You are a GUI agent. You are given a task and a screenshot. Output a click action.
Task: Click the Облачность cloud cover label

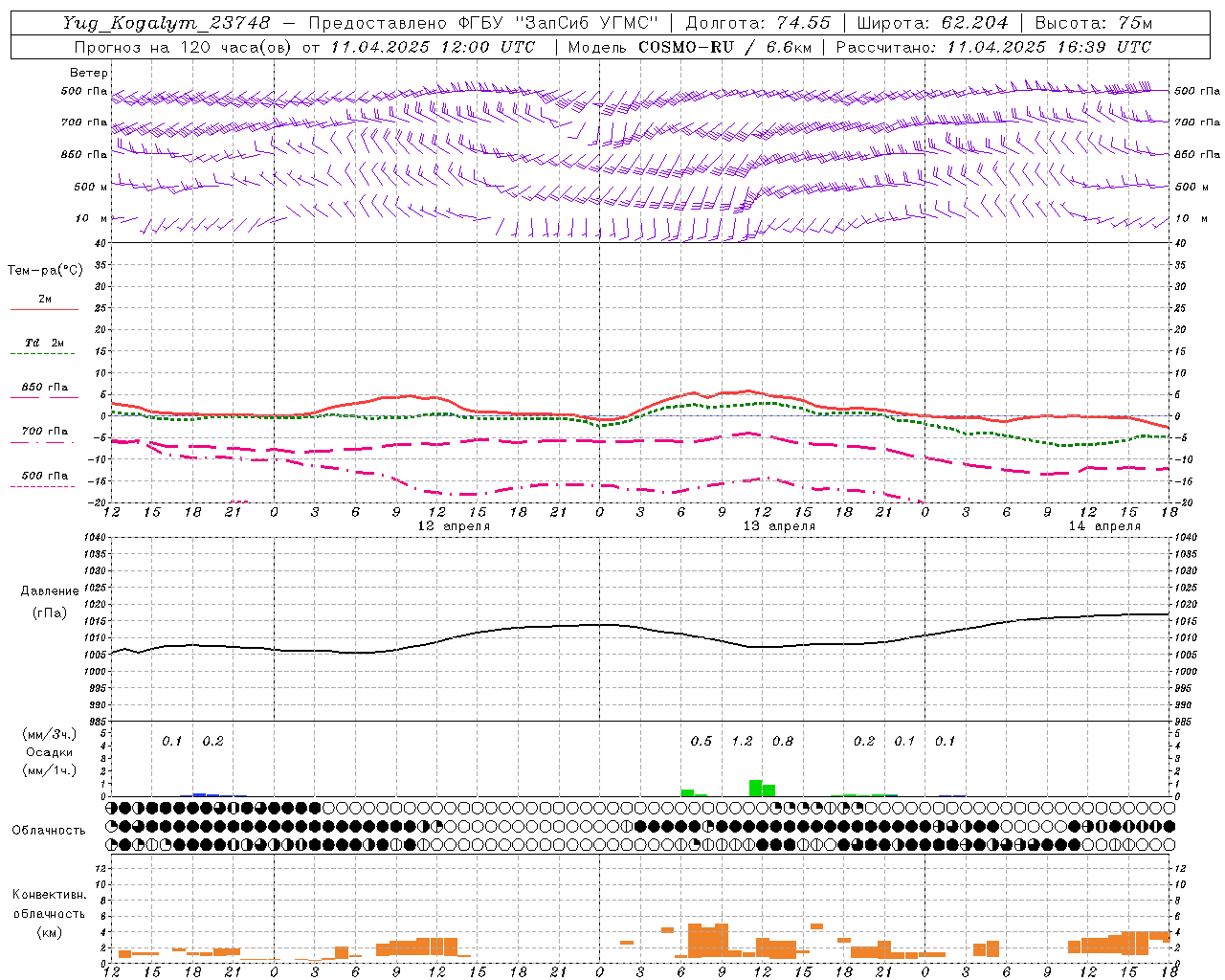coord(49,831)
